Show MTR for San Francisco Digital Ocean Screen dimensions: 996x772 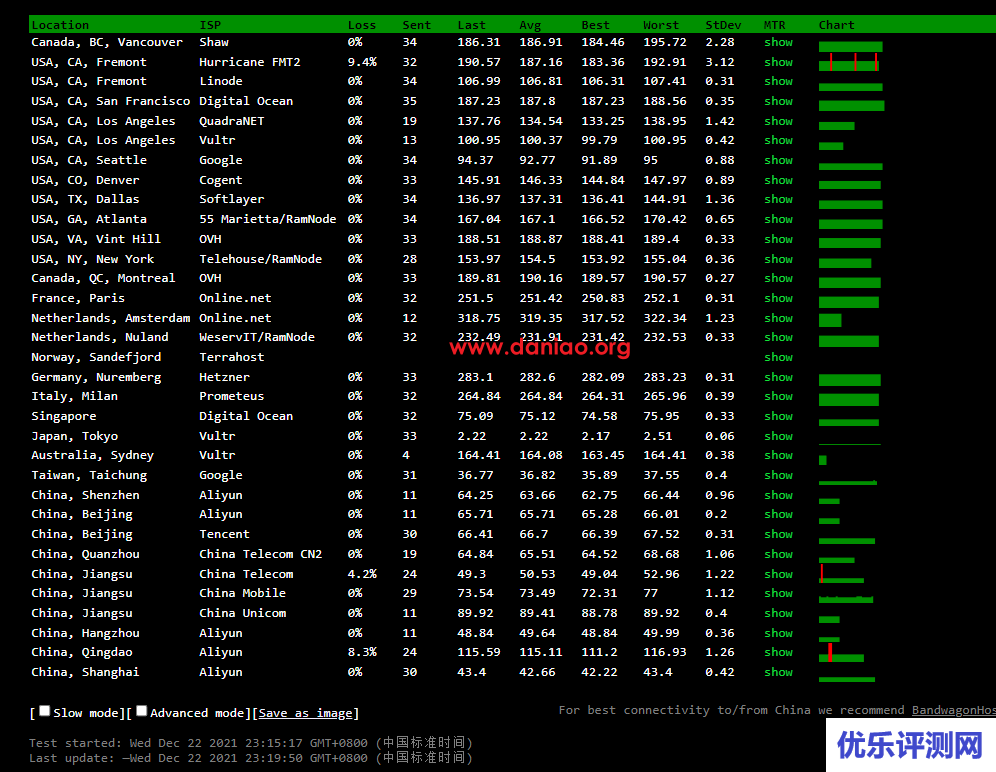(x=778, y=101)
